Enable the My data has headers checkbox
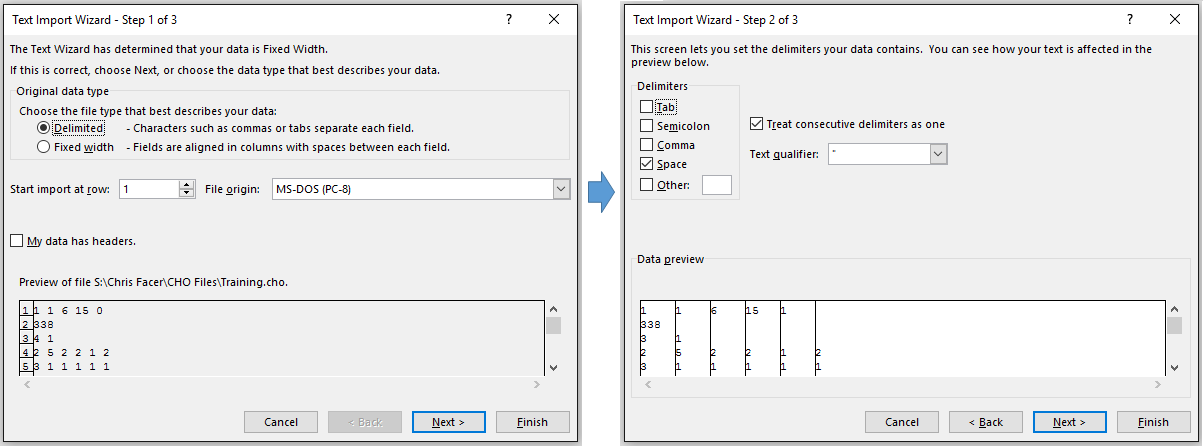The height and width of the screenshot is (446, 1203). click(x=17, y=241)
